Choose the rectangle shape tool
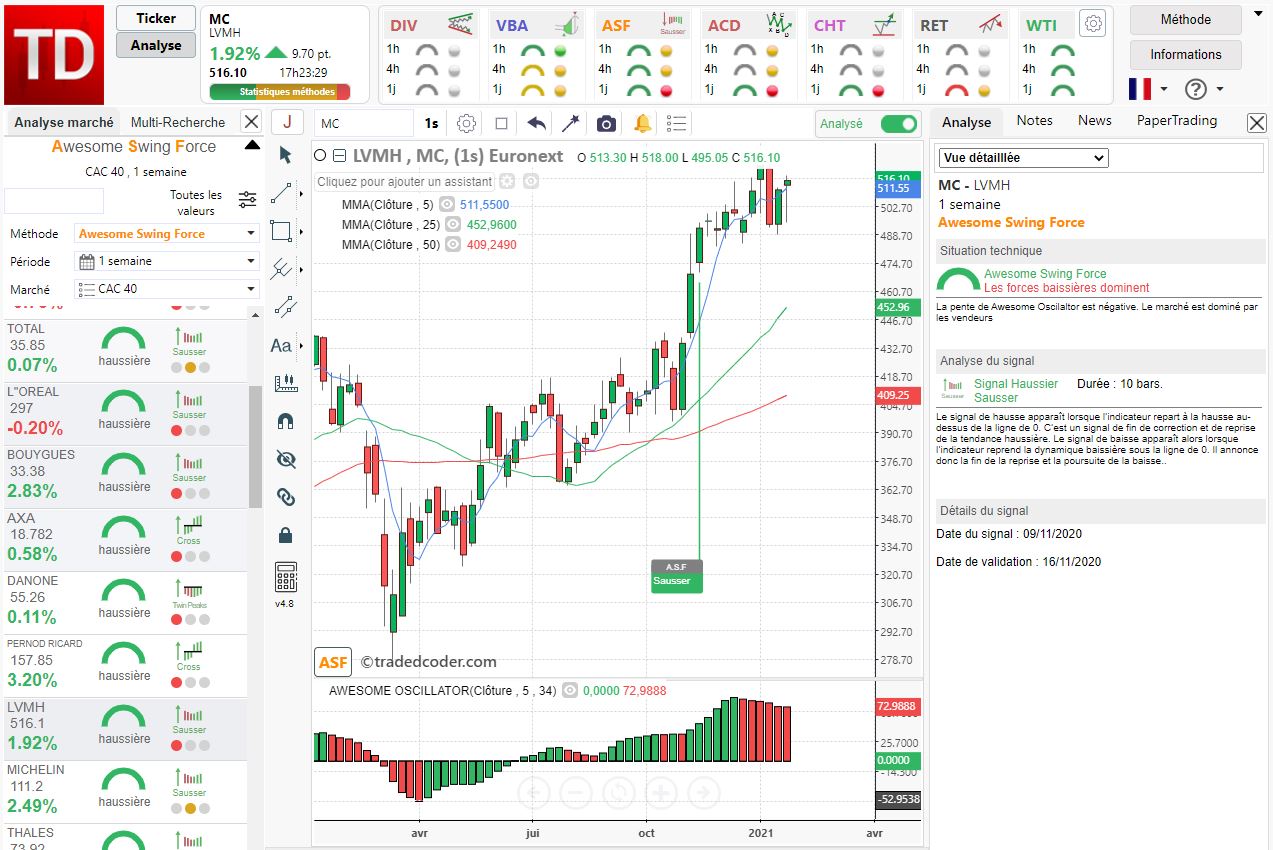This screenshot has height=850, width=1273. click(283, 231)
